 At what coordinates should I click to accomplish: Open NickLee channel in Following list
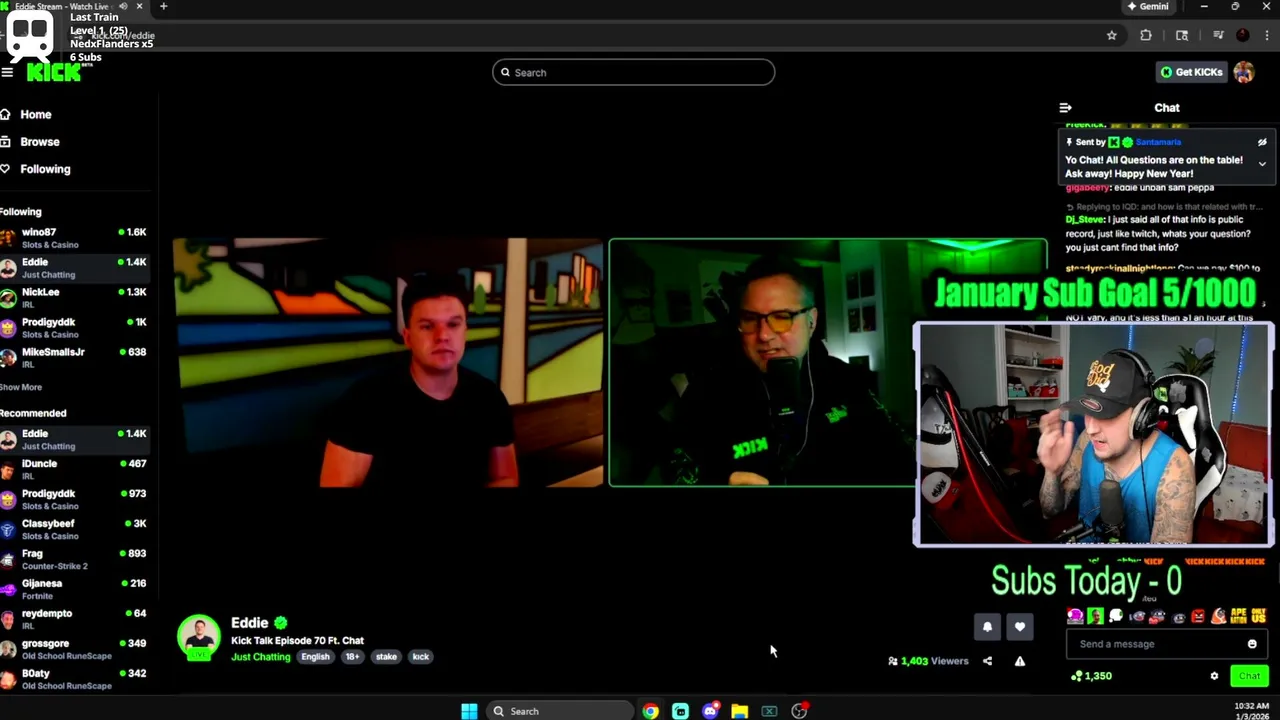click(x=75, y=298)
